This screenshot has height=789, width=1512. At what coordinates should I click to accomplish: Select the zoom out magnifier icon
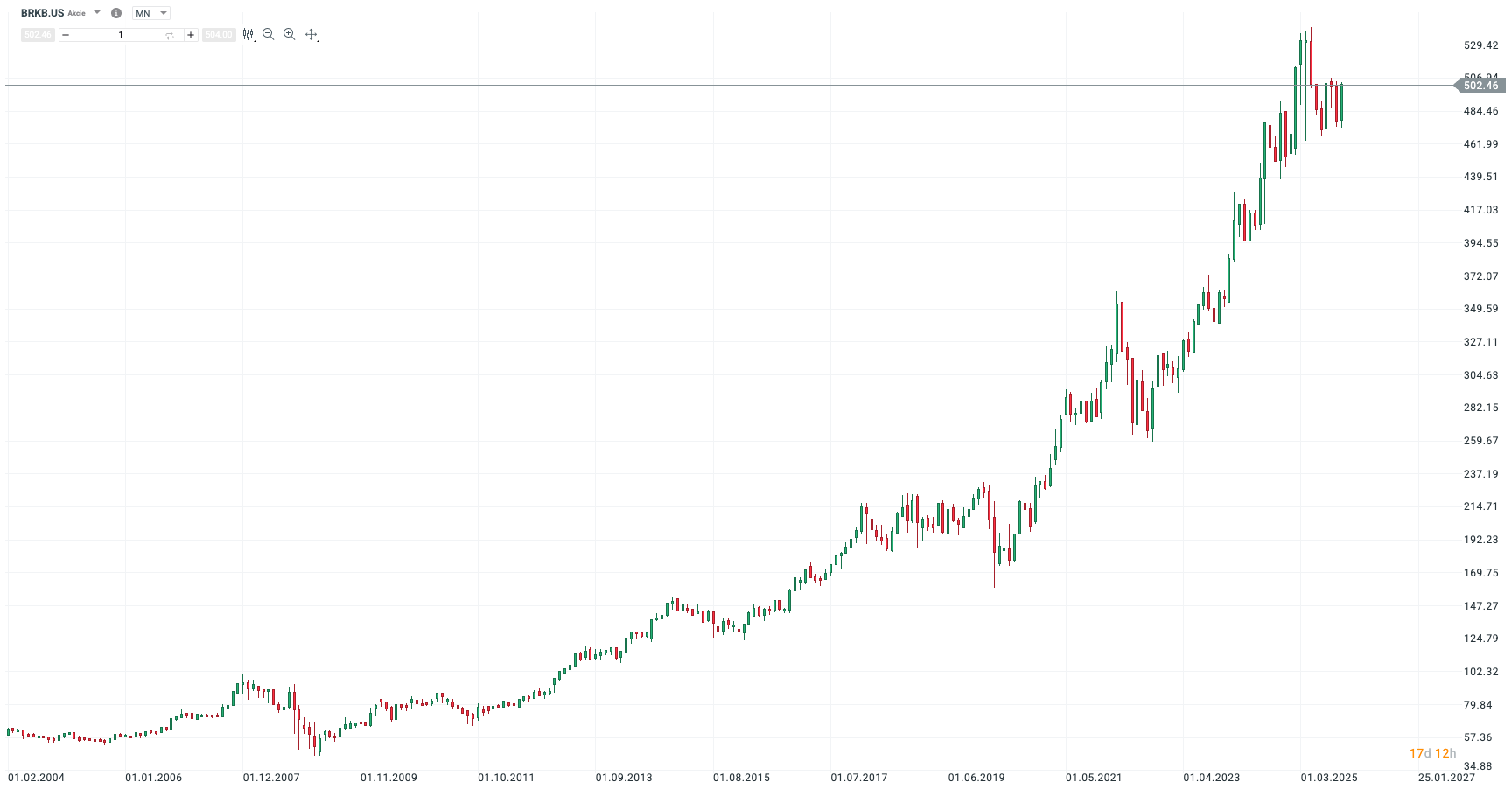click(268, 34)
